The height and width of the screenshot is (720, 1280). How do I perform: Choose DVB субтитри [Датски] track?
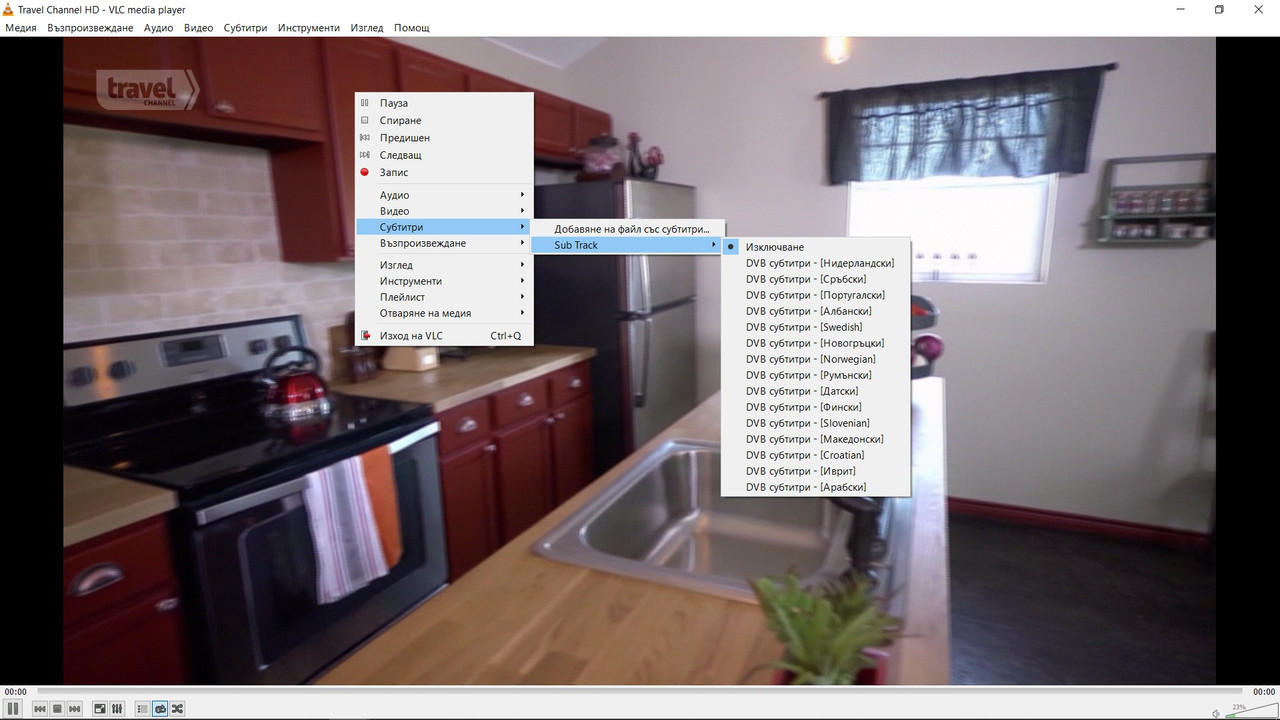pyautogui.click(x=816, y=391)
